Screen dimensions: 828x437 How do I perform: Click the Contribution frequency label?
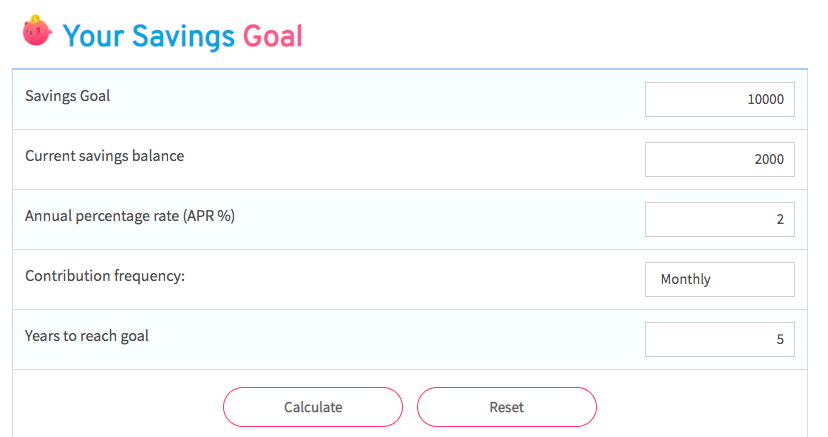[x=105, y=276]
